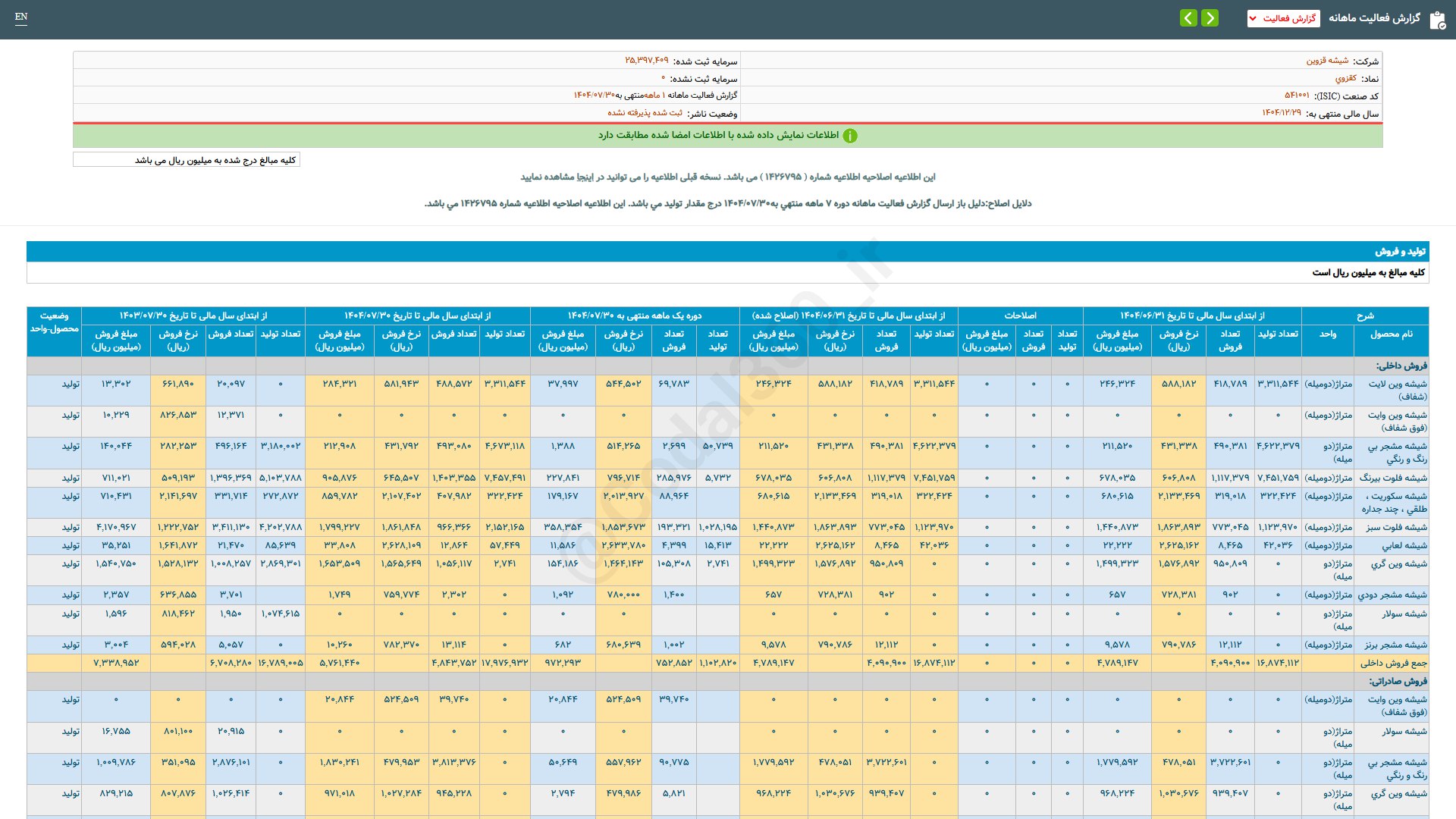Click the فروش صادراتی section row

1397,681
